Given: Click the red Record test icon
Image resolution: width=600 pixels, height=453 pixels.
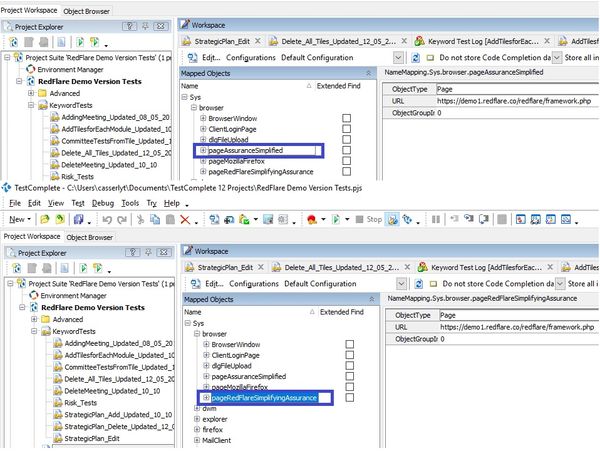Looking at the screenshot, I should [312, 219].
